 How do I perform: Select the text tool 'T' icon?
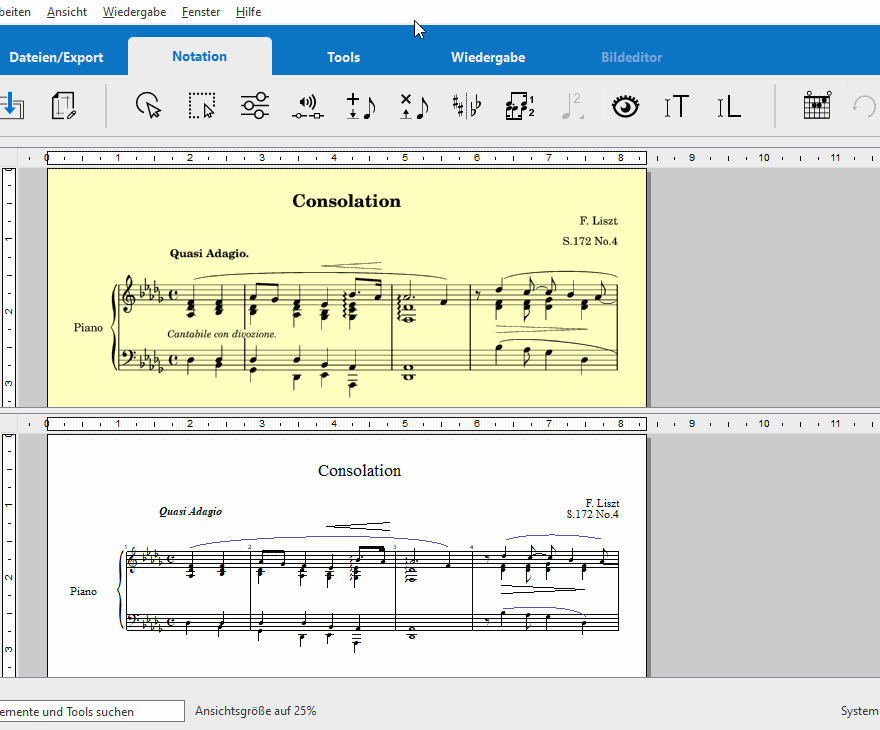(x=677, y=106)
